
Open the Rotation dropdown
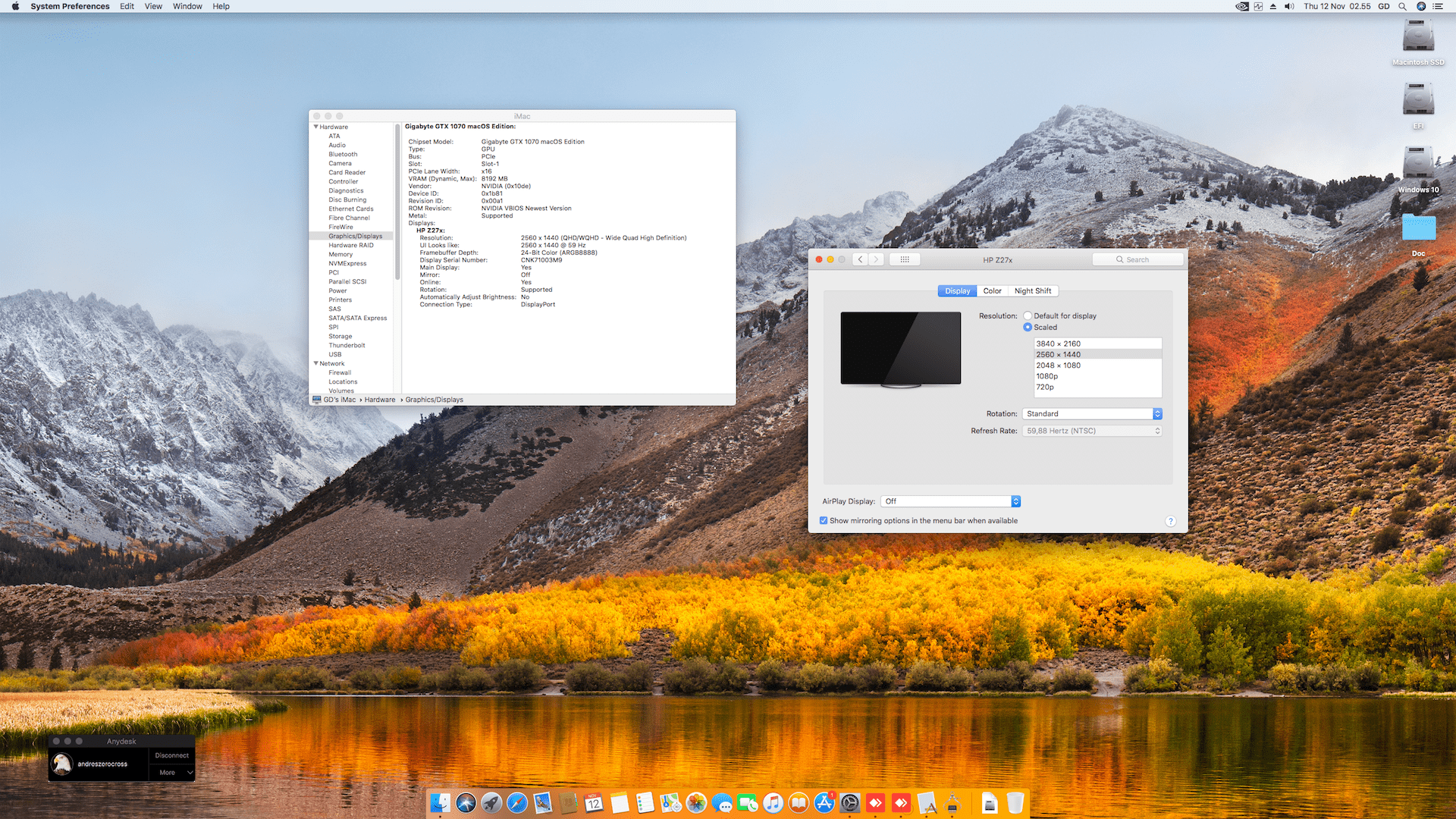pyautogui.click(x=1092, y=414)
